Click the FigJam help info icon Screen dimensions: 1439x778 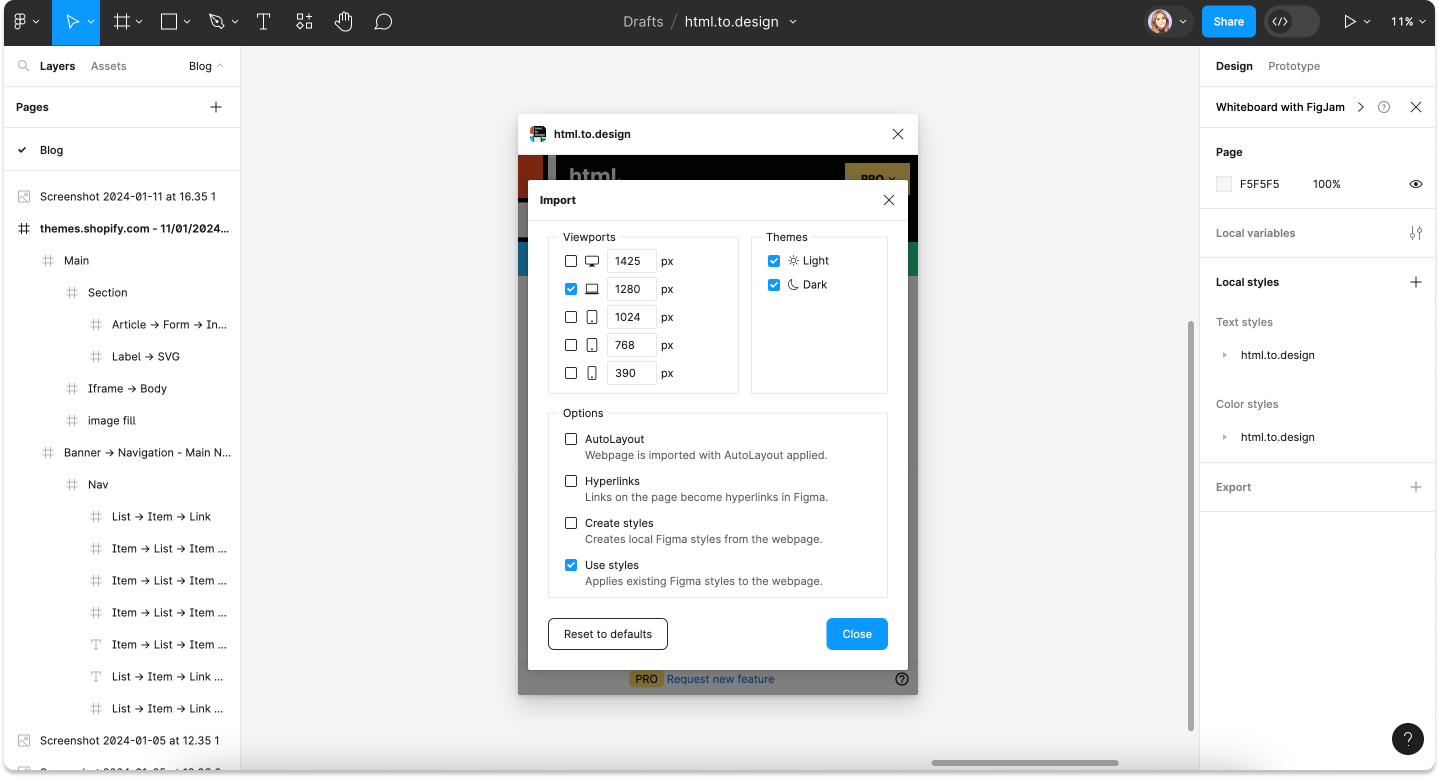1384,107
